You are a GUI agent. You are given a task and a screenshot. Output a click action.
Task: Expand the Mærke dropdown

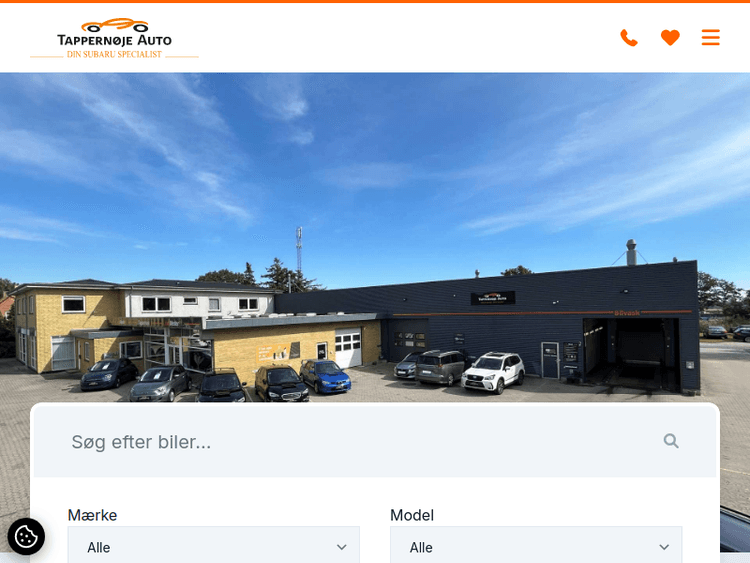pyautogui.click(x=213, y=546)
